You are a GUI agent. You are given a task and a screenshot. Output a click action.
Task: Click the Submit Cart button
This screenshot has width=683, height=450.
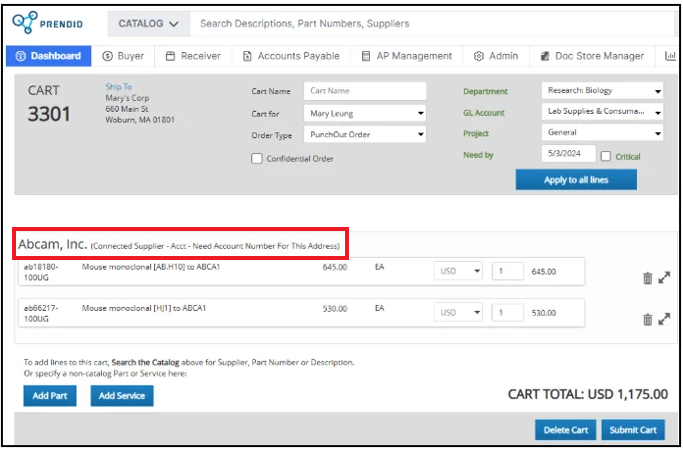(x=633, y=430)
